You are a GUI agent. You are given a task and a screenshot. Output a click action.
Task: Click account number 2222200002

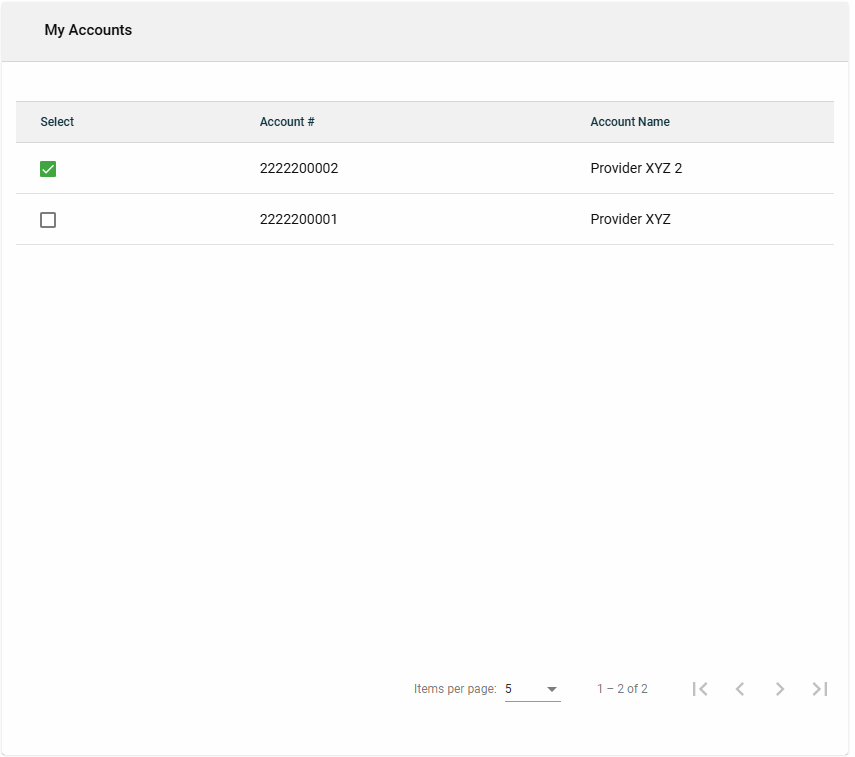click(x=299, y=168)
